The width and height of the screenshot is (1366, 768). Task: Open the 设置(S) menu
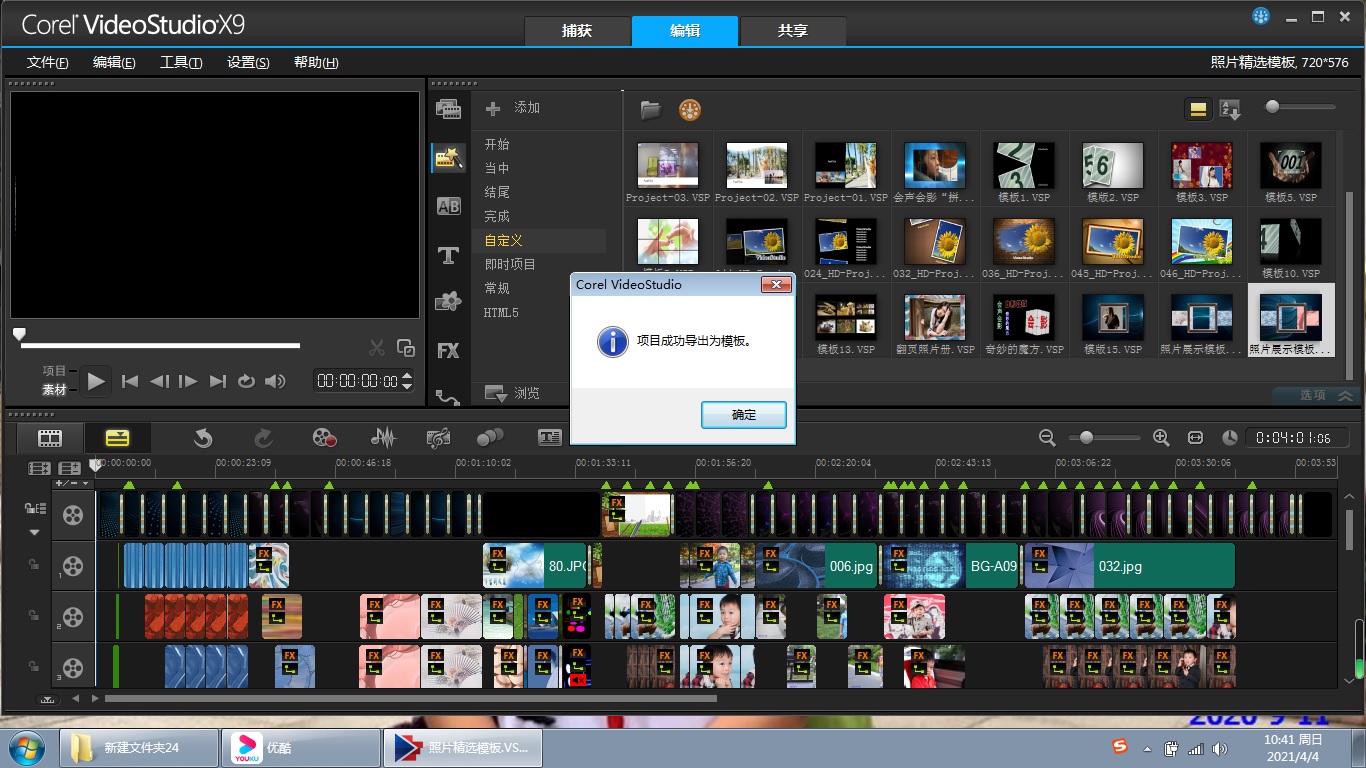click(248, 62)
